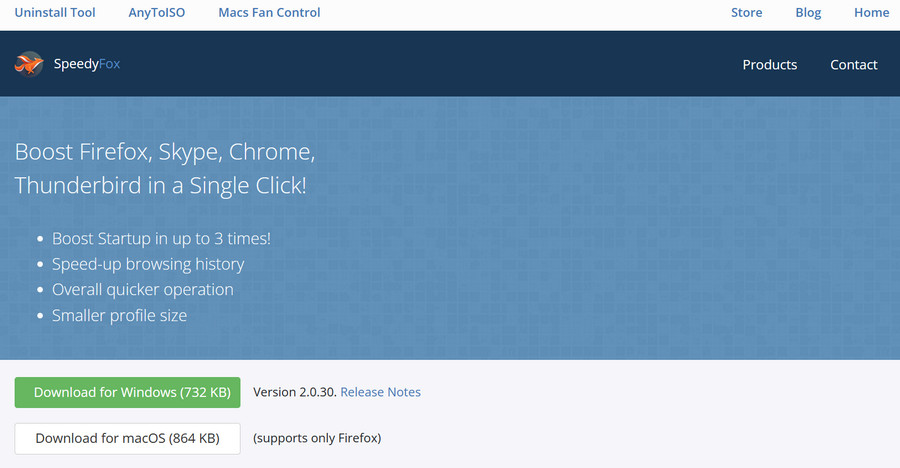The image size is (900, 468).
Task: View the Release Notes link
Action: pyautogui.click(x=381, y=392)
